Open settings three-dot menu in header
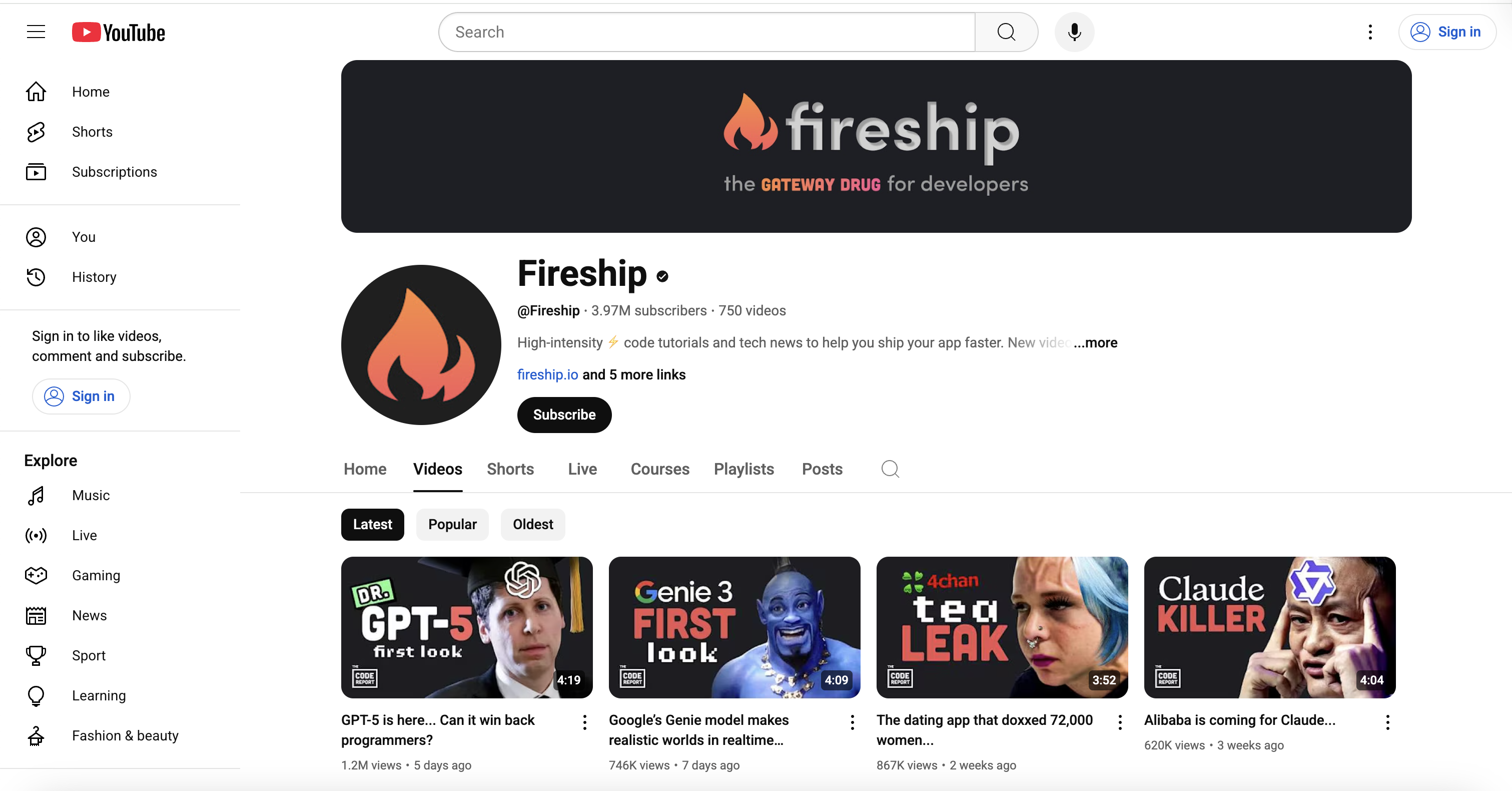Image resolution: width=1512 pixels, height=791 pixels. 1370,32
